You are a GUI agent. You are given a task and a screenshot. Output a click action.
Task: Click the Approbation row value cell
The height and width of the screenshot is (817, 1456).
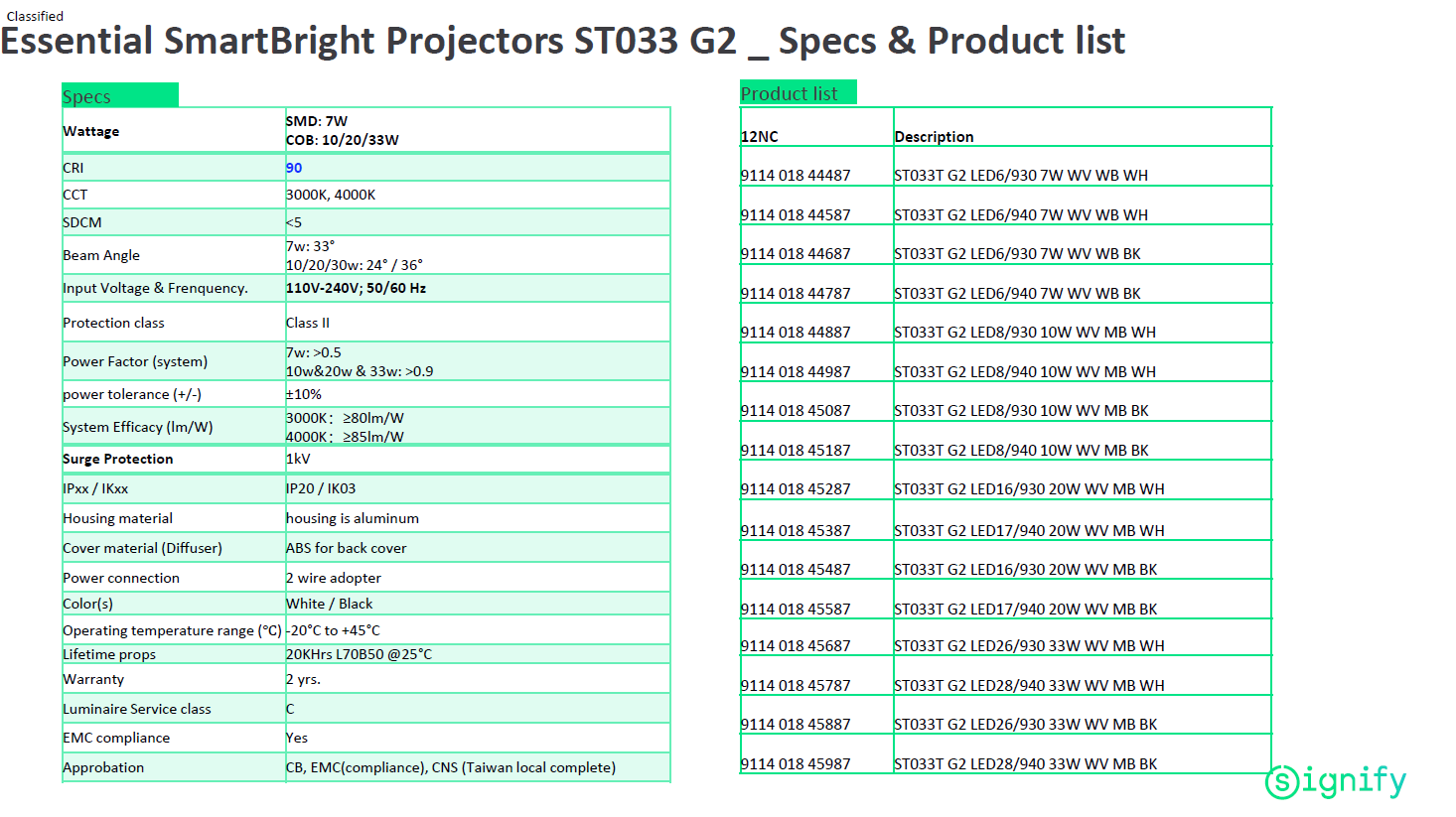click(478, 767)
